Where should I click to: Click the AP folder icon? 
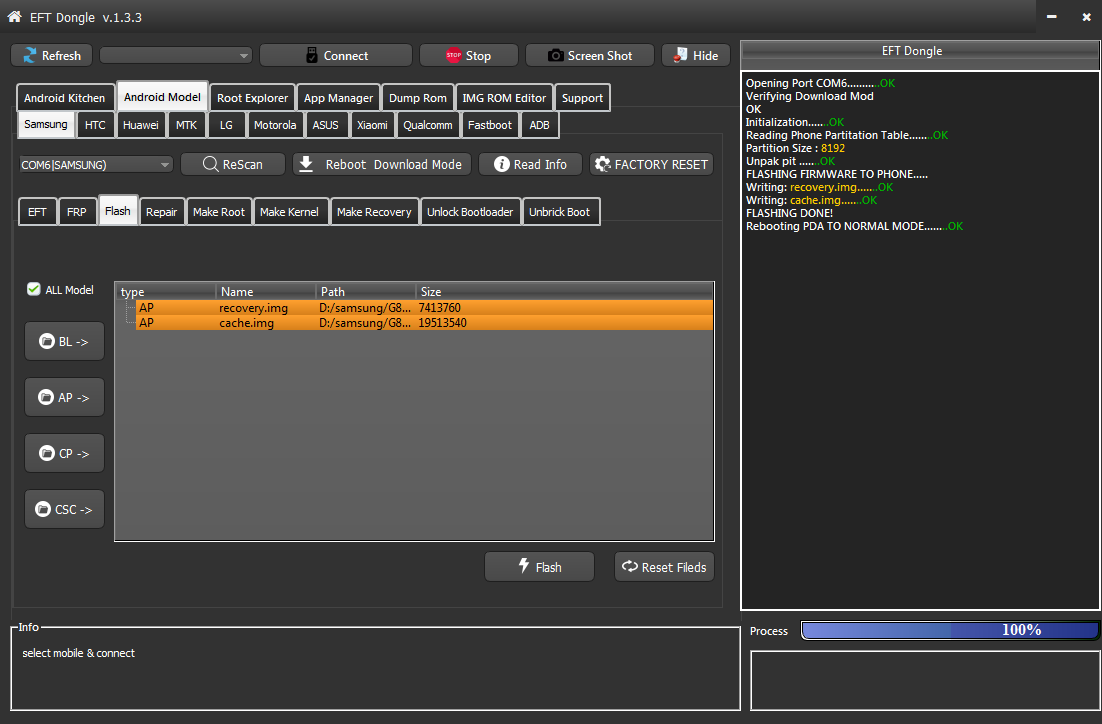(46, 397)
